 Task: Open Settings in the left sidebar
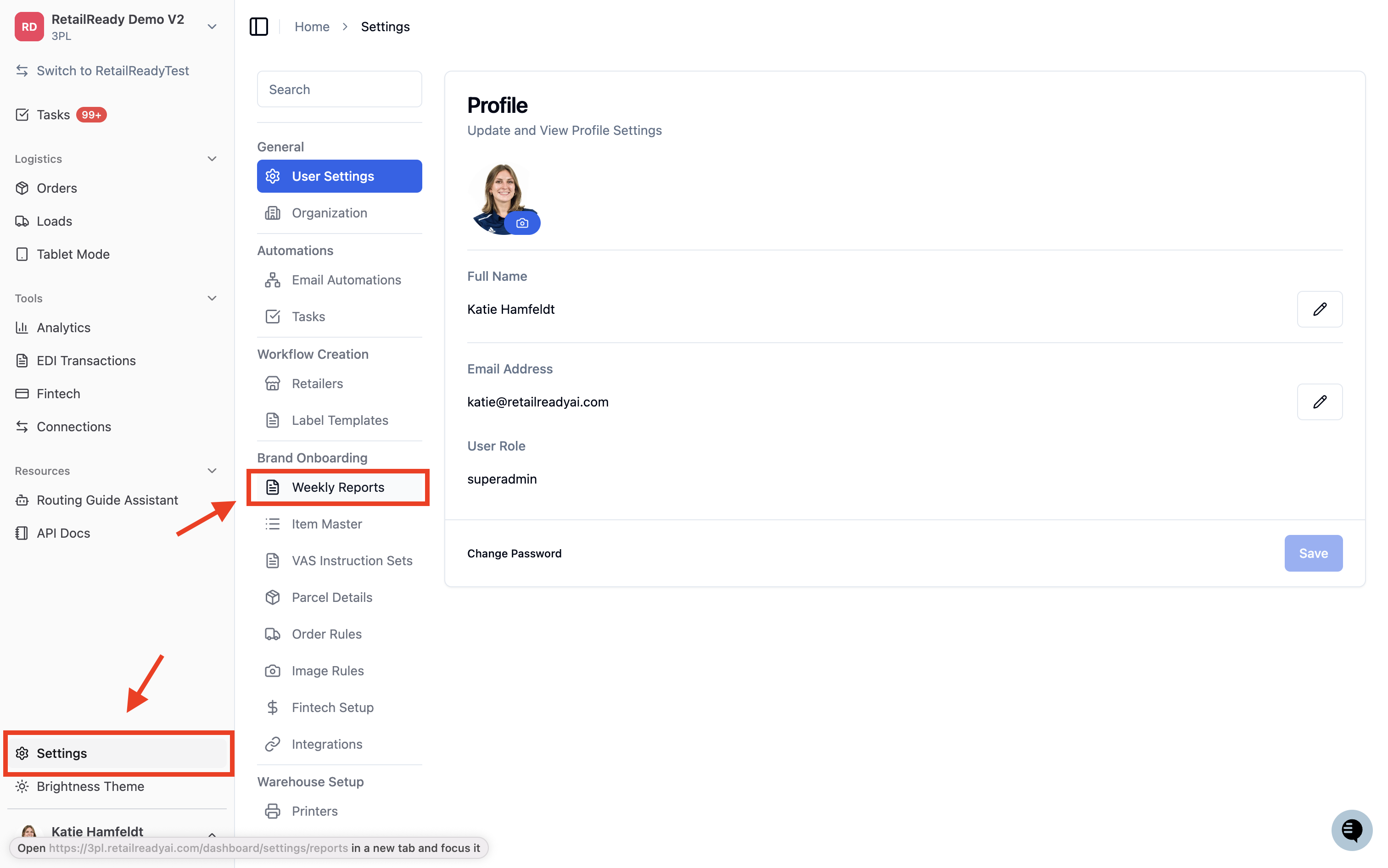coord(117,753)
